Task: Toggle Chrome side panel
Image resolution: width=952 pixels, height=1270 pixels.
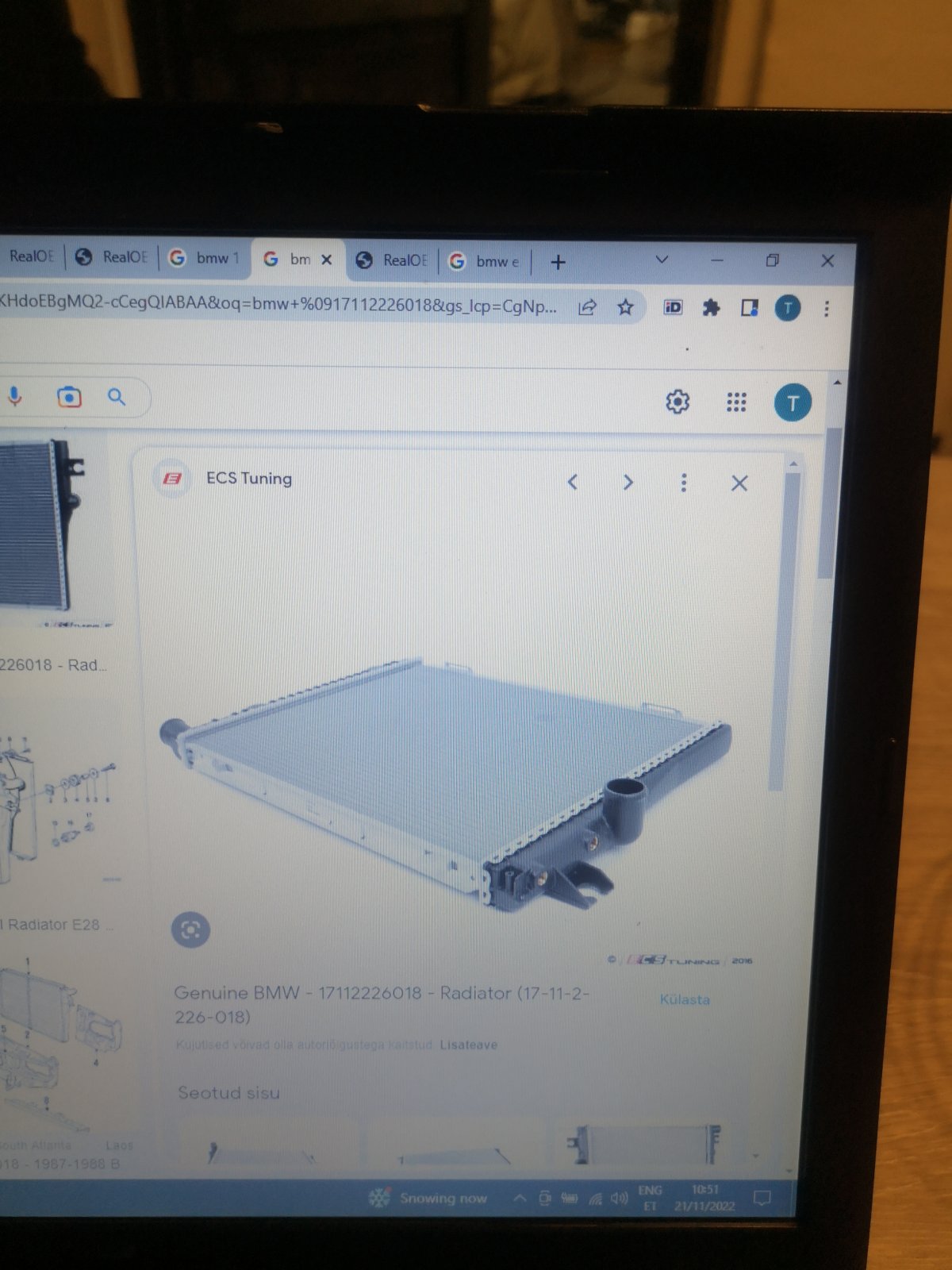Action: pos(749,308)
